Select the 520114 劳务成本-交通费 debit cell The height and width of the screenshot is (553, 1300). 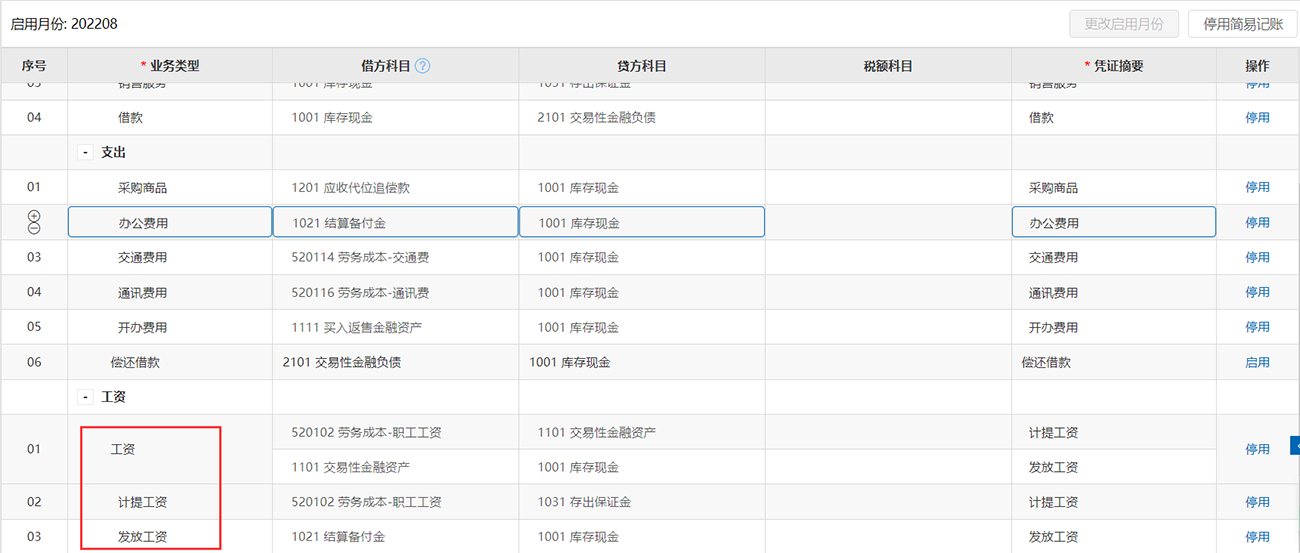(x=395, y=257)
